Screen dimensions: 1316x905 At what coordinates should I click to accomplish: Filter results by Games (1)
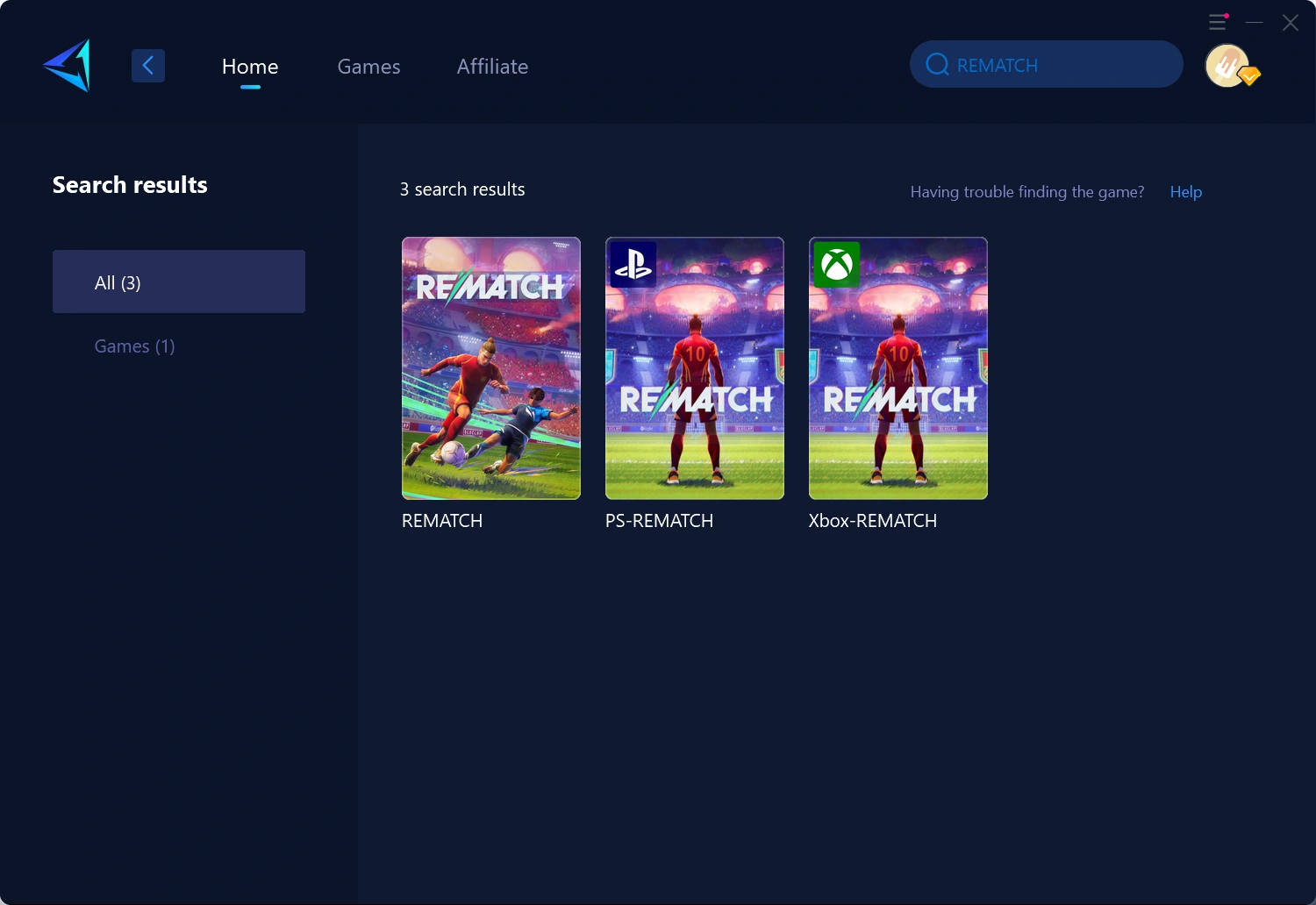tap(135, 346)
